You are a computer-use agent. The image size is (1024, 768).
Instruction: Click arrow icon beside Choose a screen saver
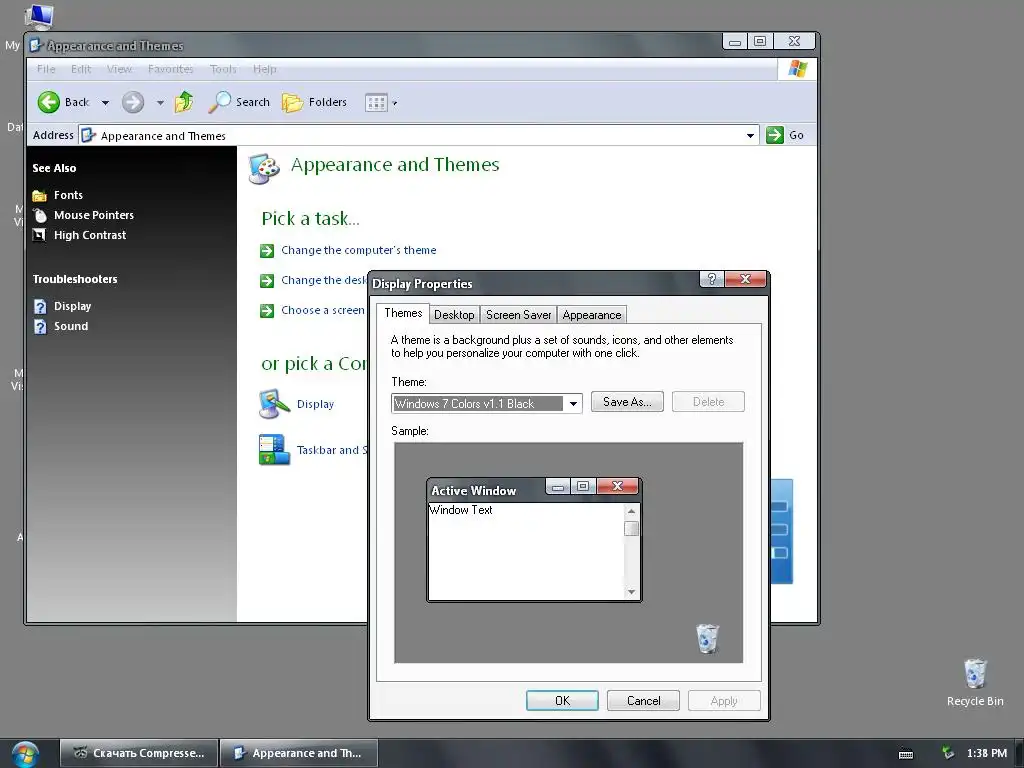tap(267, 311)
